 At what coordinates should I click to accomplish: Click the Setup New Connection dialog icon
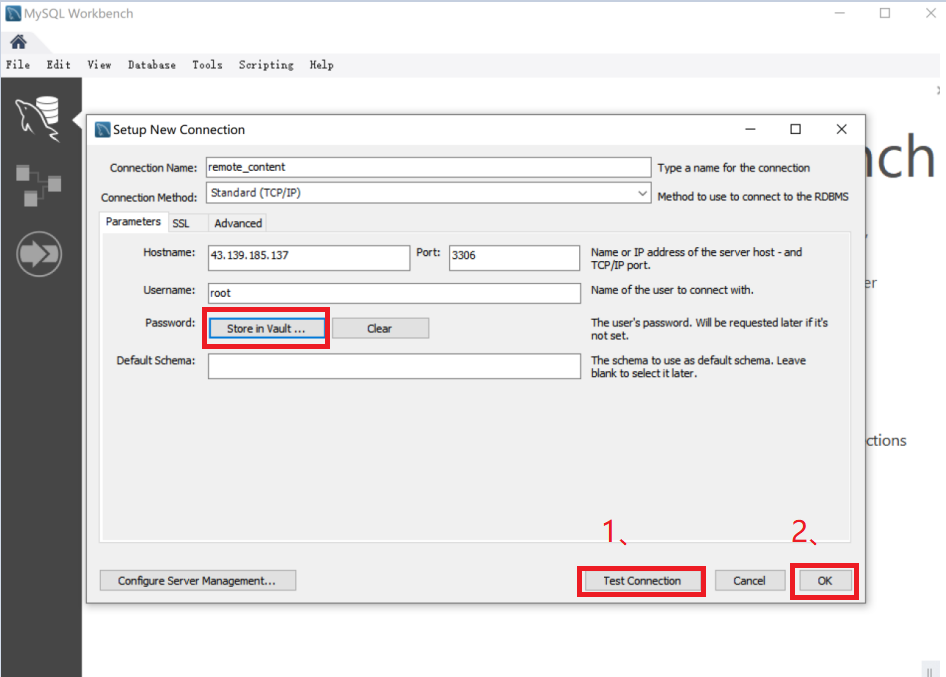tap(103, 130)
